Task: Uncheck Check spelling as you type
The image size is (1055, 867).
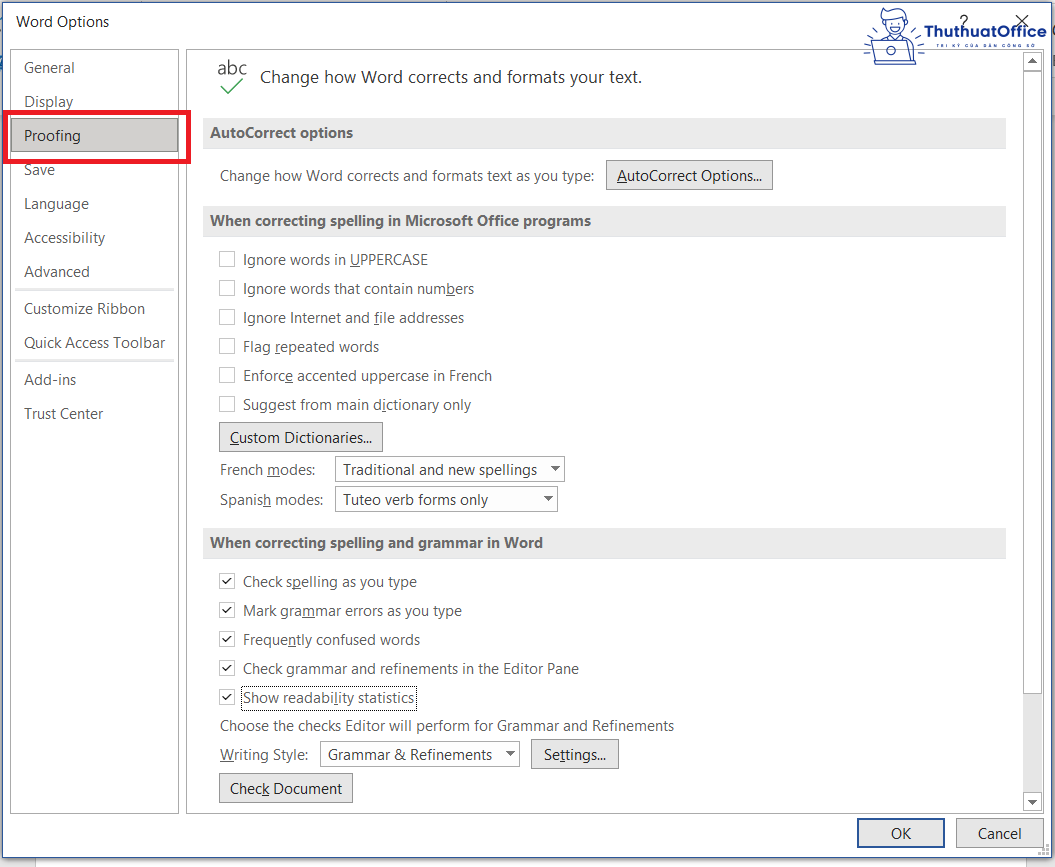Action: (227, 581)
